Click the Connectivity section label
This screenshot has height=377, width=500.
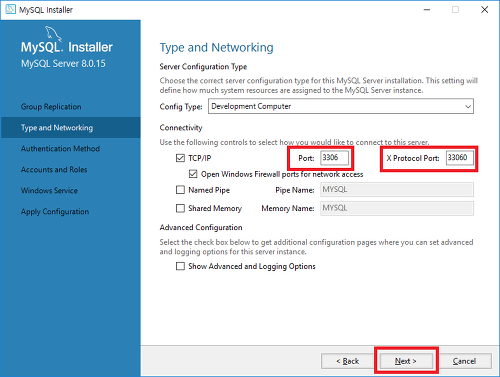point(181,128)
